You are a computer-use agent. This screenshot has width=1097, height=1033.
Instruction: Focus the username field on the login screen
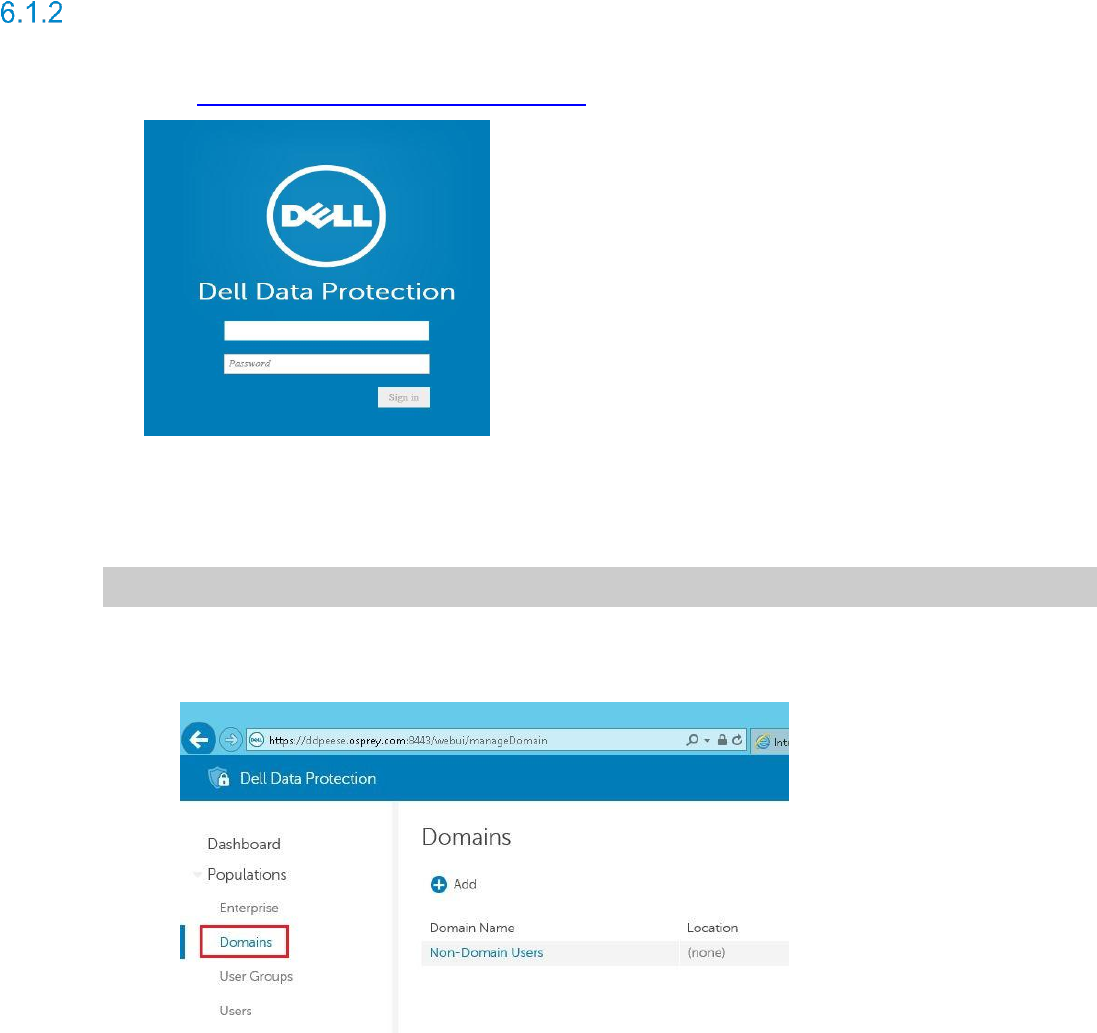(326, 331)
